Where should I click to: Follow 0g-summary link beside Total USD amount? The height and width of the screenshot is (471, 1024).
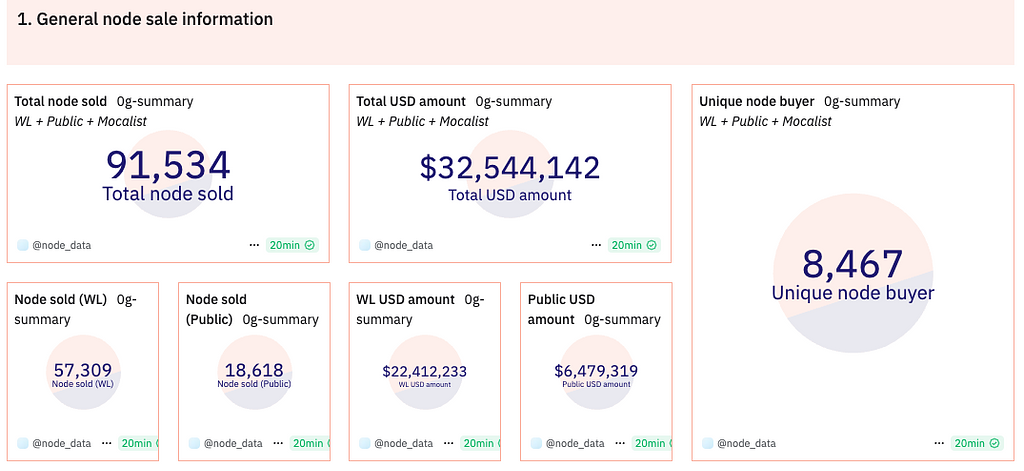(x=513, y=101)
